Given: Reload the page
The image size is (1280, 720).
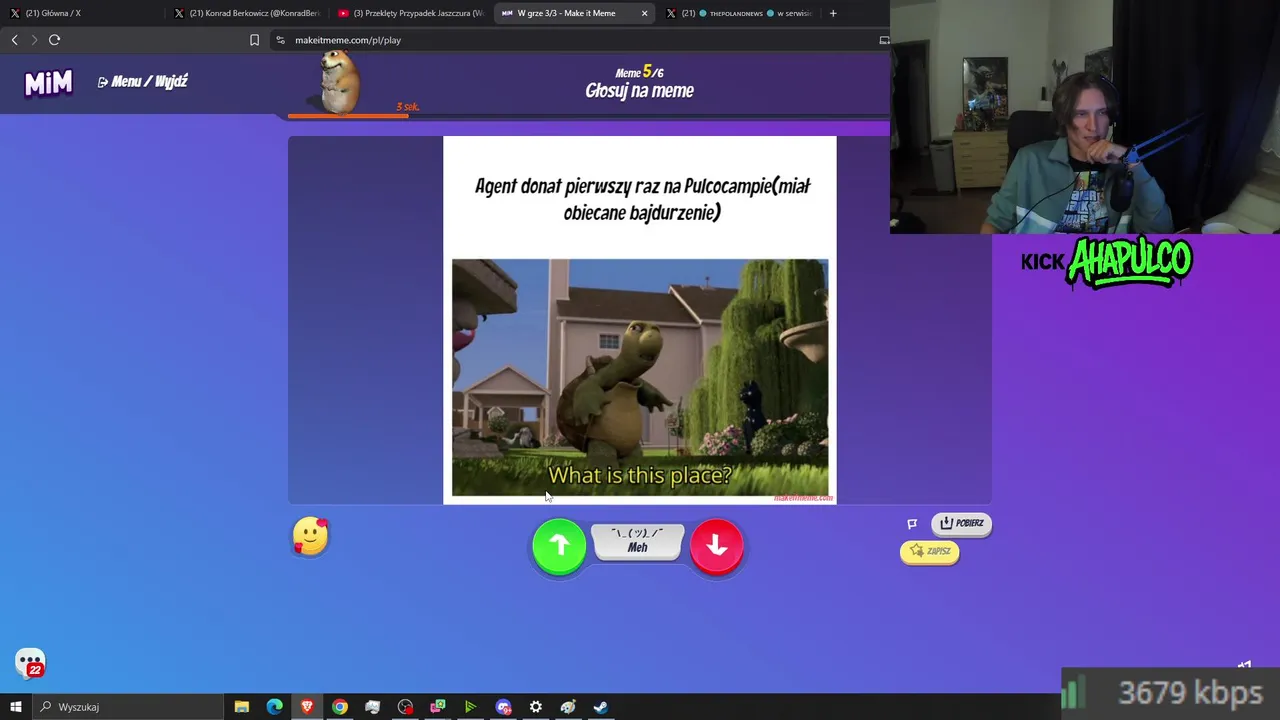Looking at the screenshot, I should pyautogui.click(x=55, y=40).
